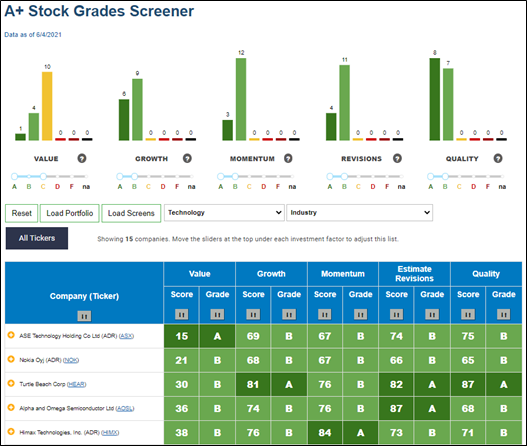
Task: Open the HEAR ticker link
Action: 77,384
